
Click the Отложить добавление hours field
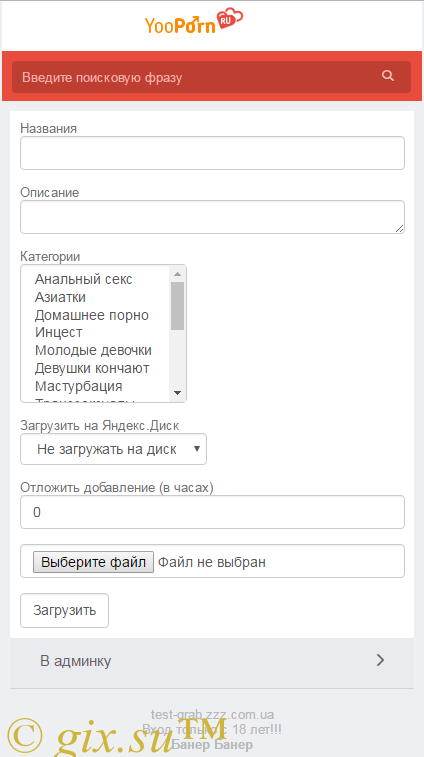[212, 512]
